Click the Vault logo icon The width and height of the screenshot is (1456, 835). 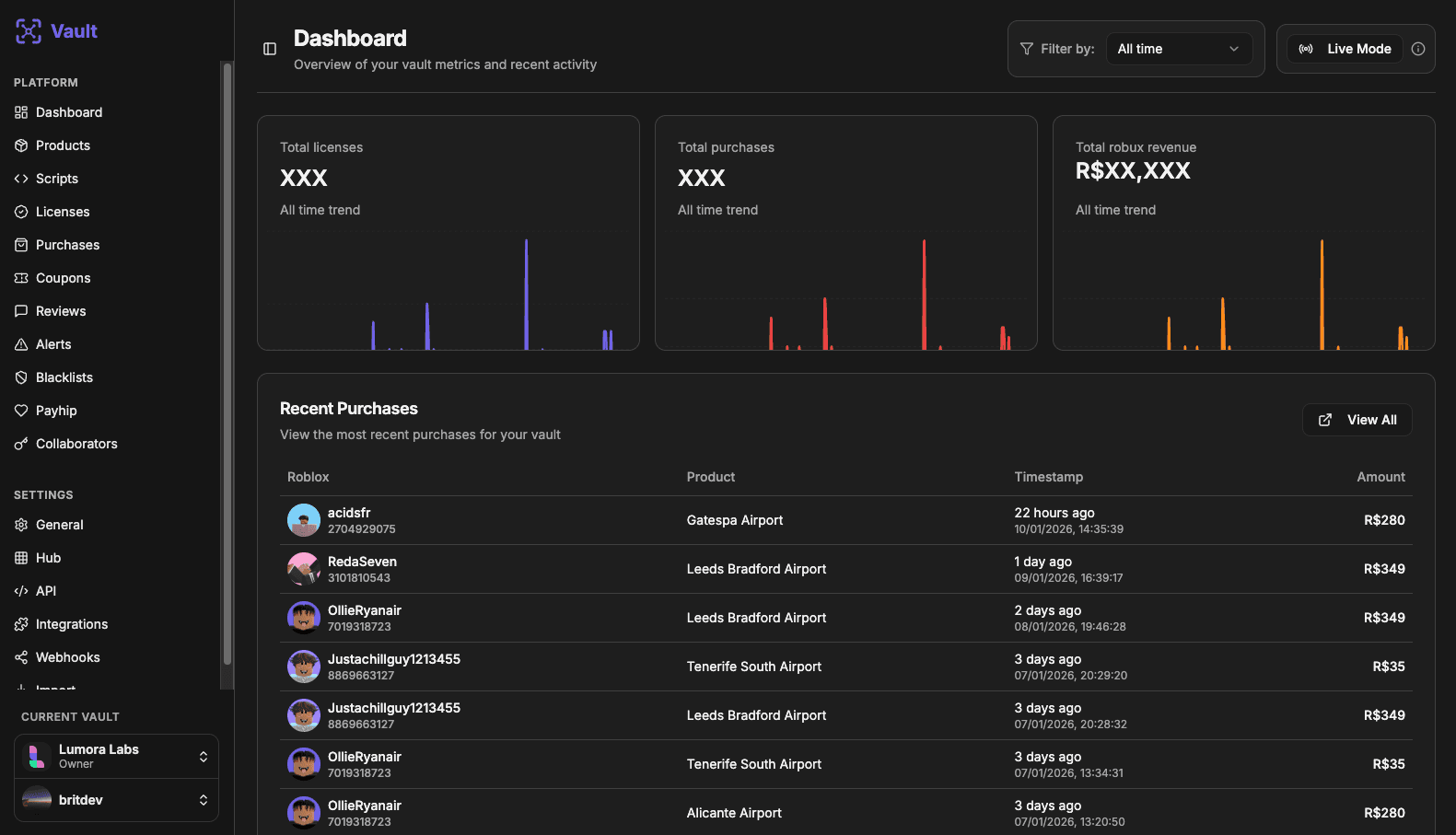29,31
